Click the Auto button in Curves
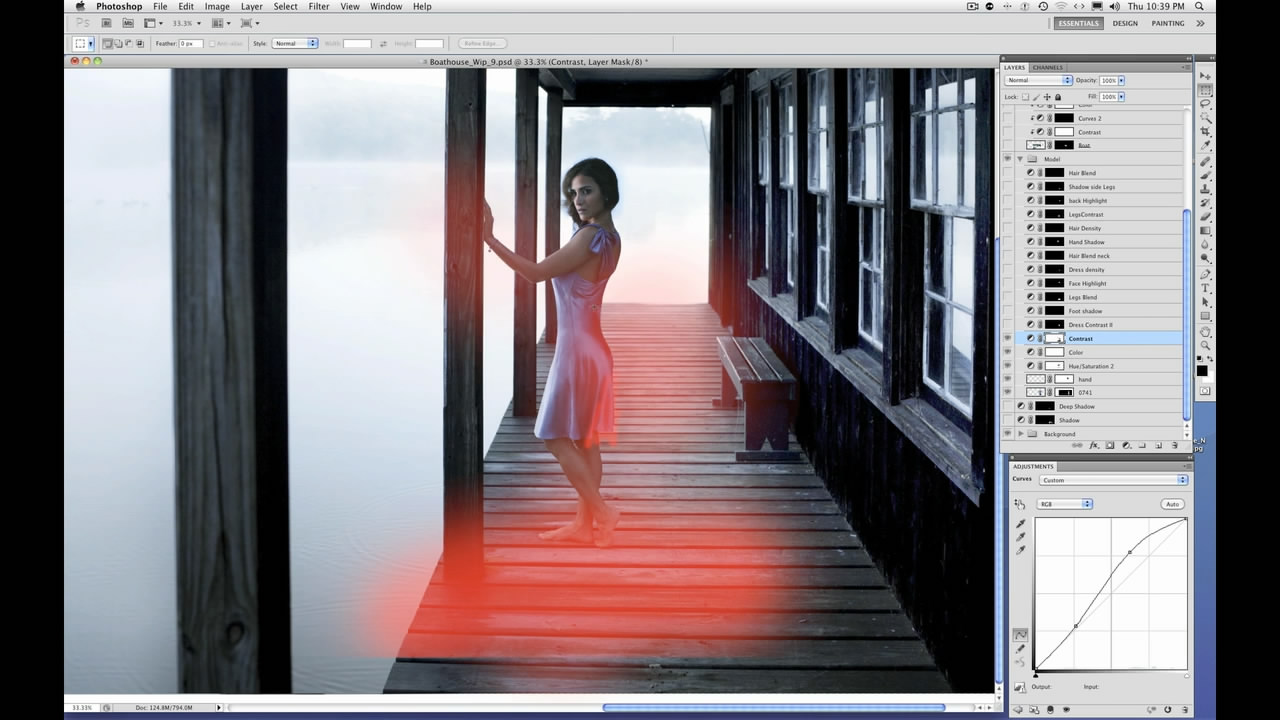 pos(1172,504)
